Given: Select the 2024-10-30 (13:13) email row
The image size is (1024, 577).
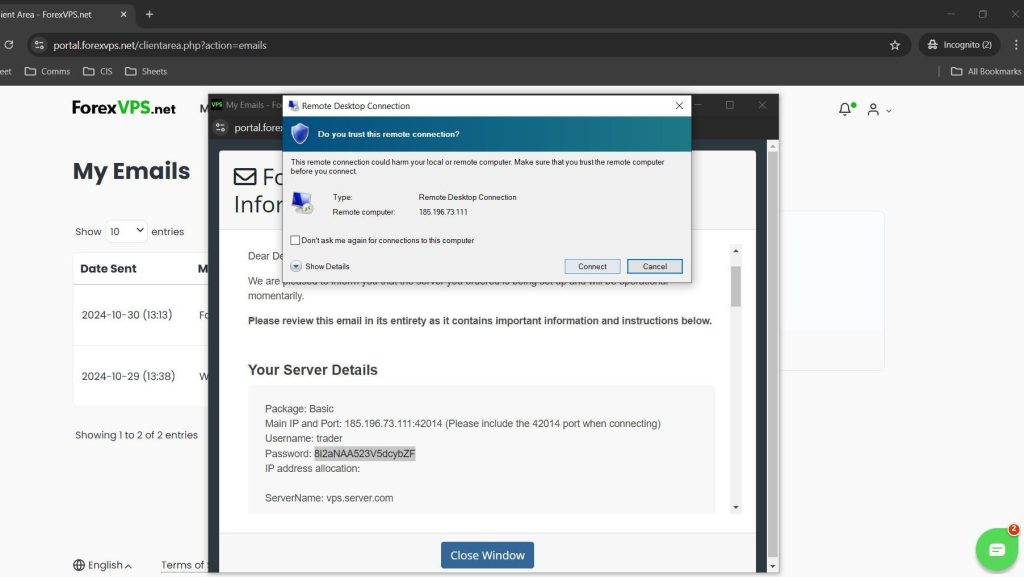Looking at the screenshot, I should pos(140,315).
